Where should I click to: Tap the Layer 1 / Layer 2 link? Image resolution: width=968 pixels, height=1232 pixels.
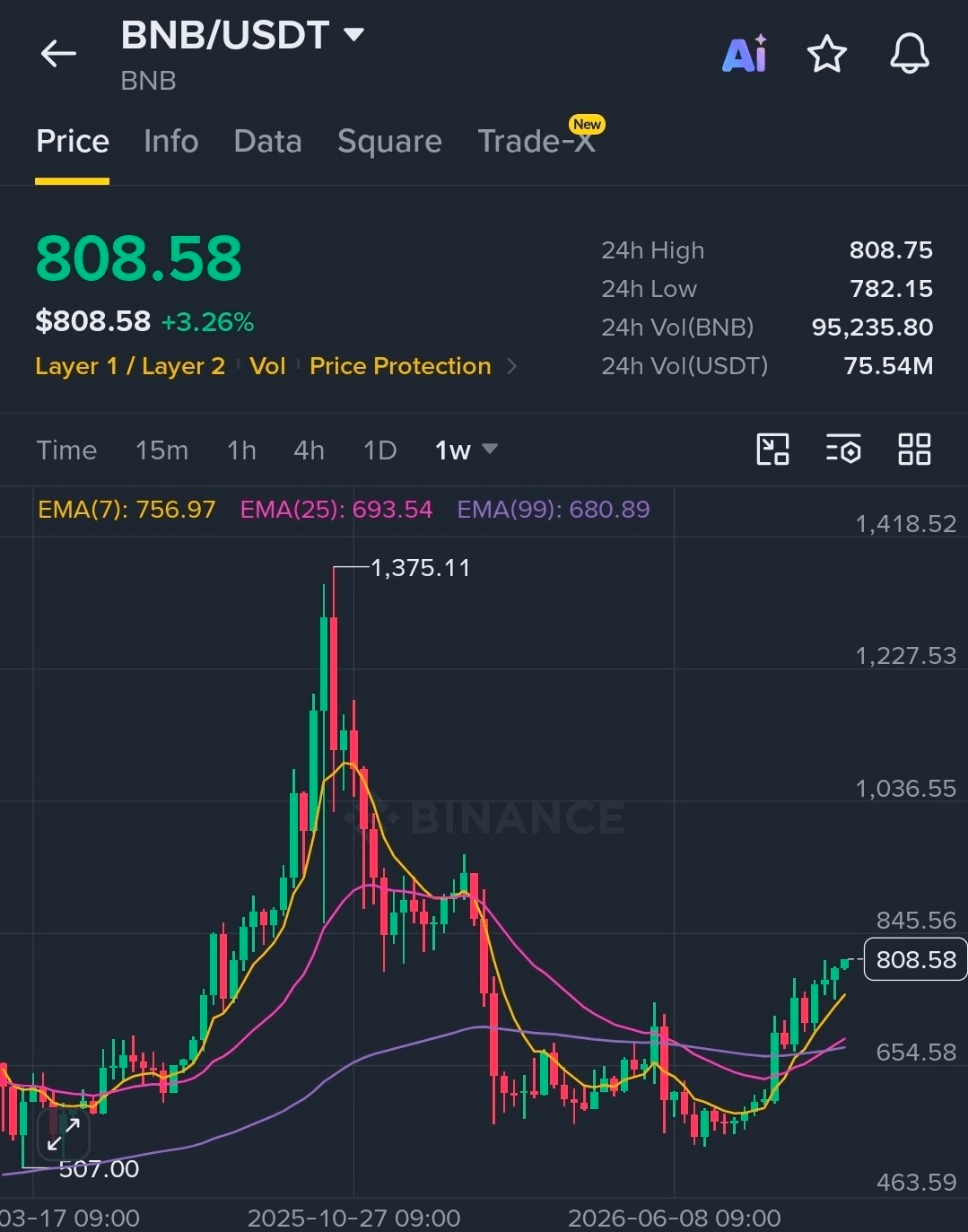(130, 366)
